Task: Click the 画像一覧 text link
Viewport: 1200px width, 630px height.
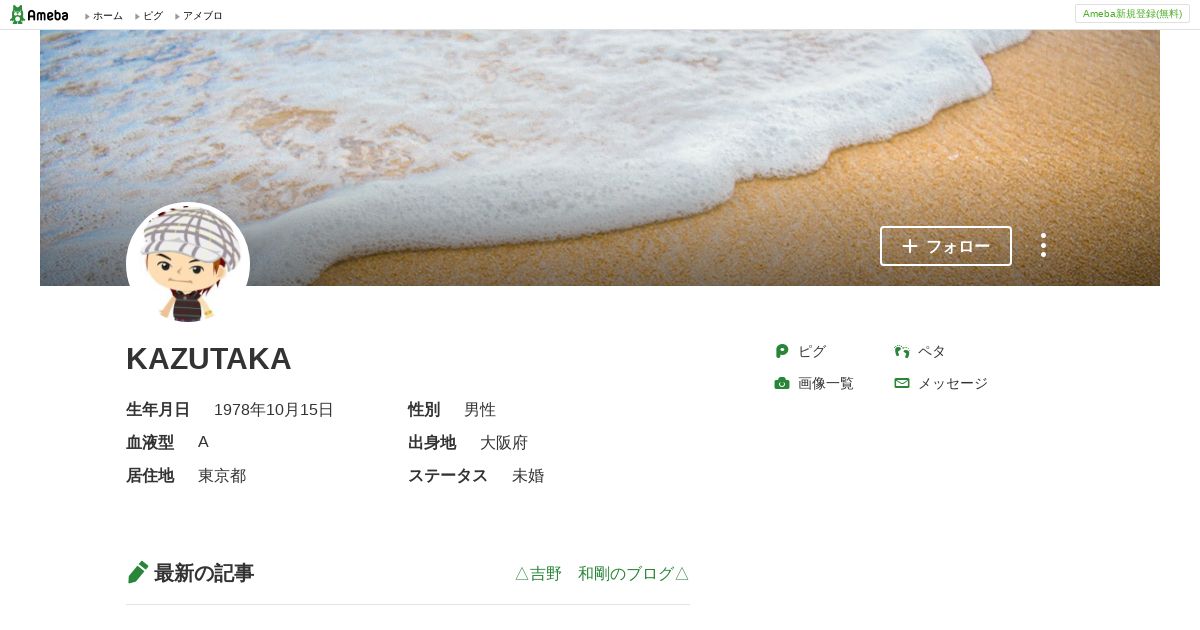Action: coord(826,383)
